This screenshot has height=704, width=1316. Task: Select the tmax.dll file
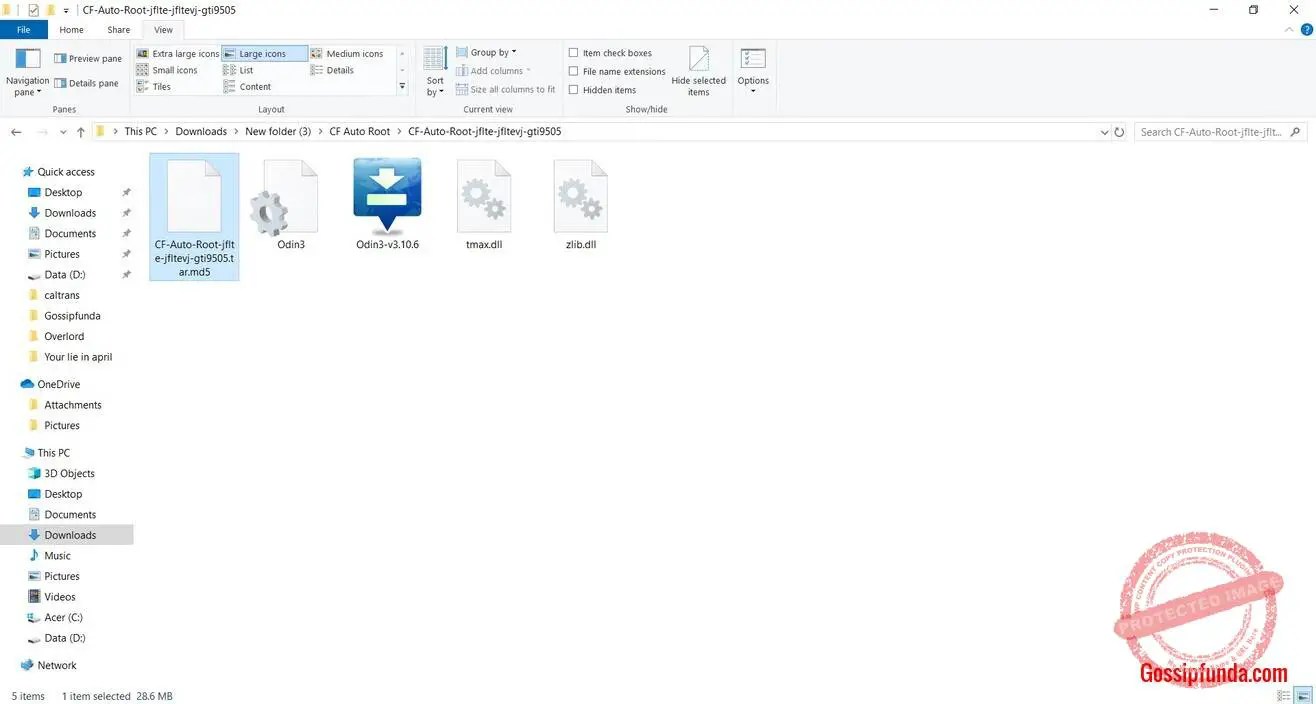(484, 207)
